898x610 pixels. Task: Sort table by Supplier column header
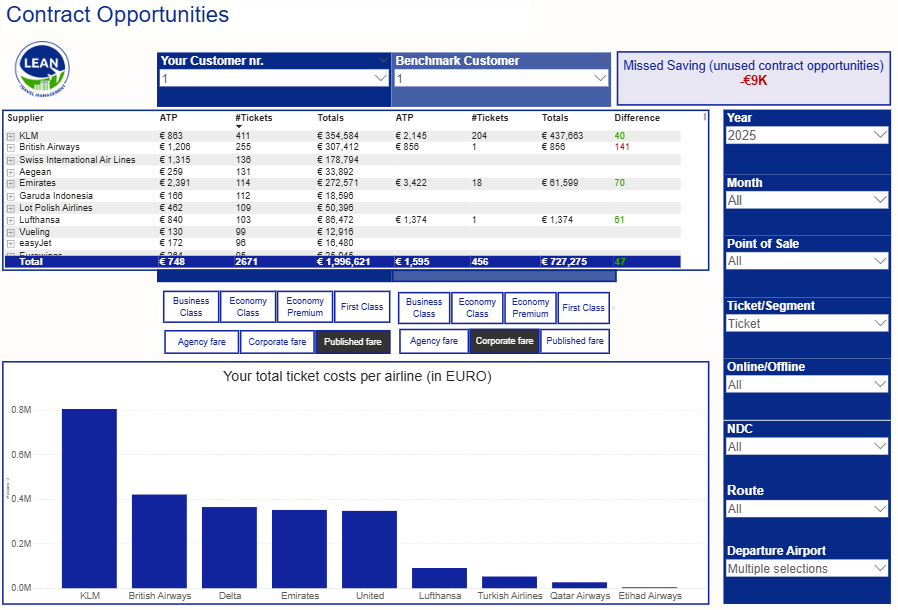[x=25, y=117]
